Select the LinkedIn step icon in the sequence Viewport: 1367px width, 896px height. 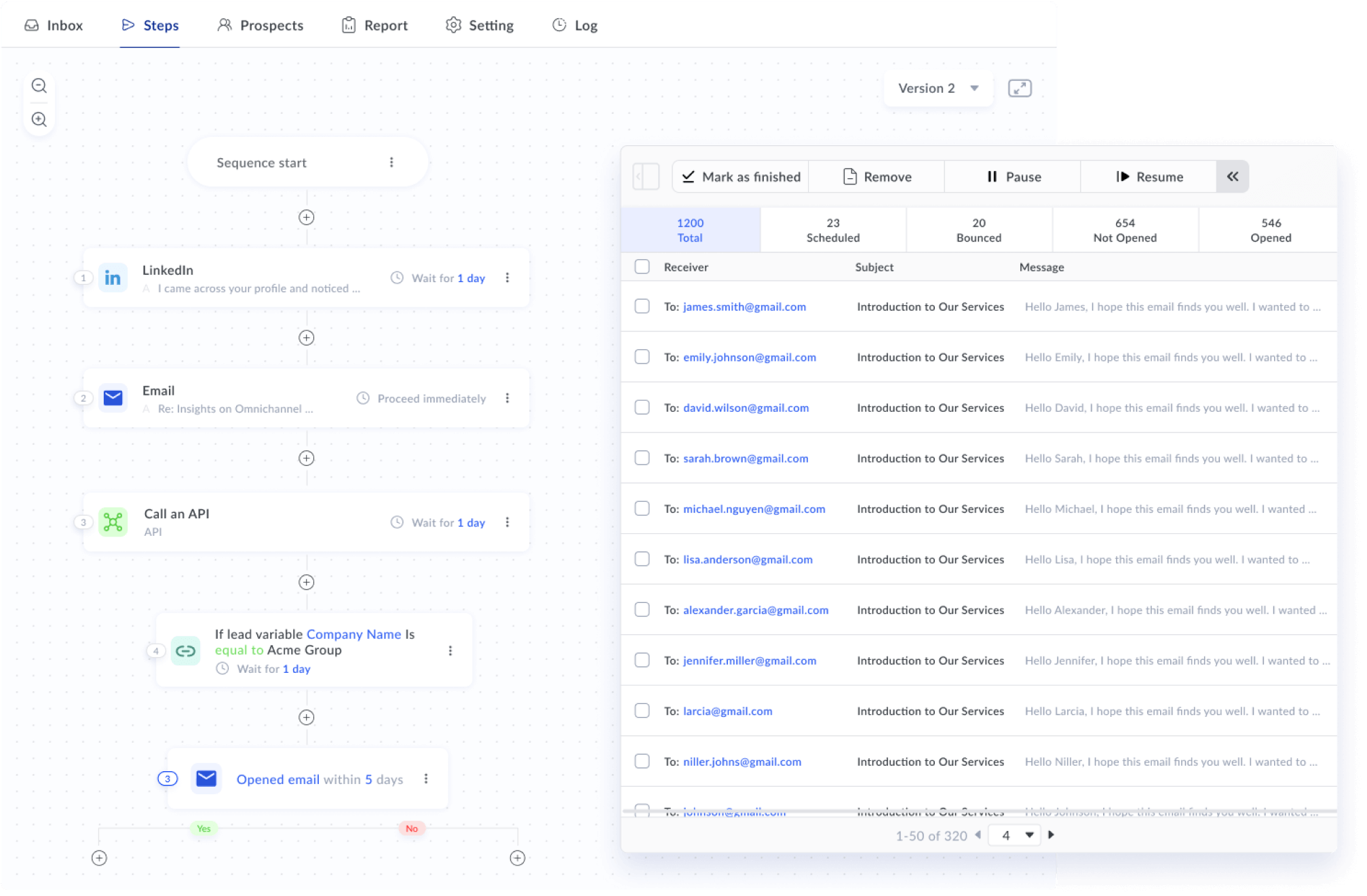[113, 277]
